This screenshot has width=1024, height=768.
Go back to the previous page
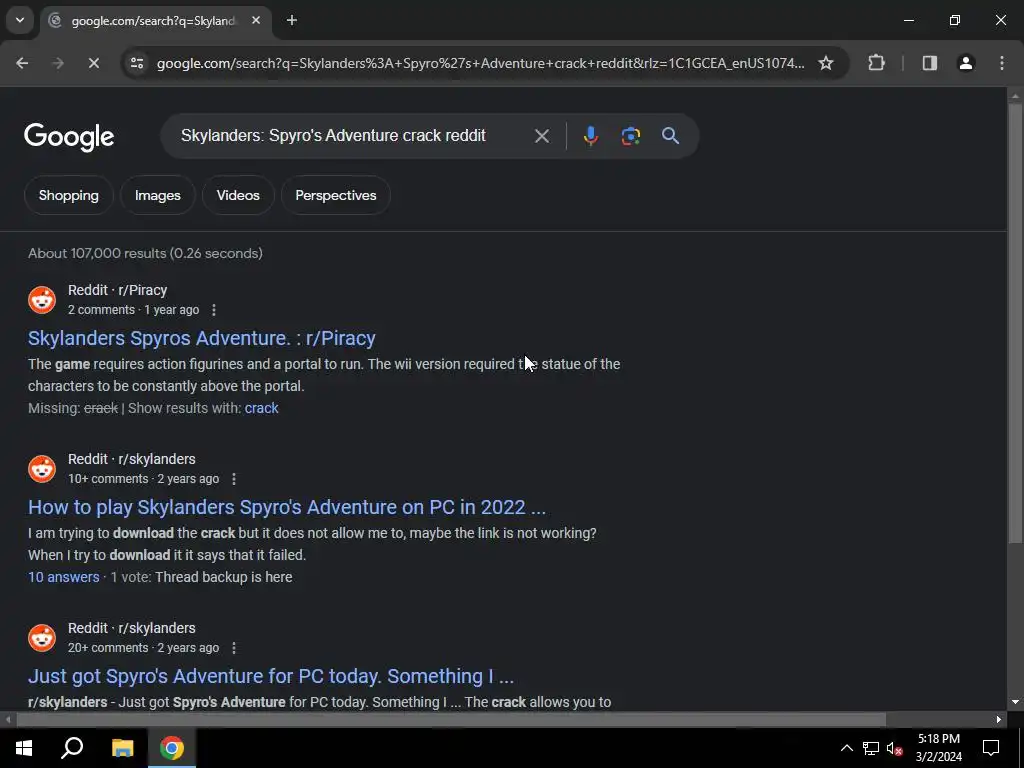(22, 63)
